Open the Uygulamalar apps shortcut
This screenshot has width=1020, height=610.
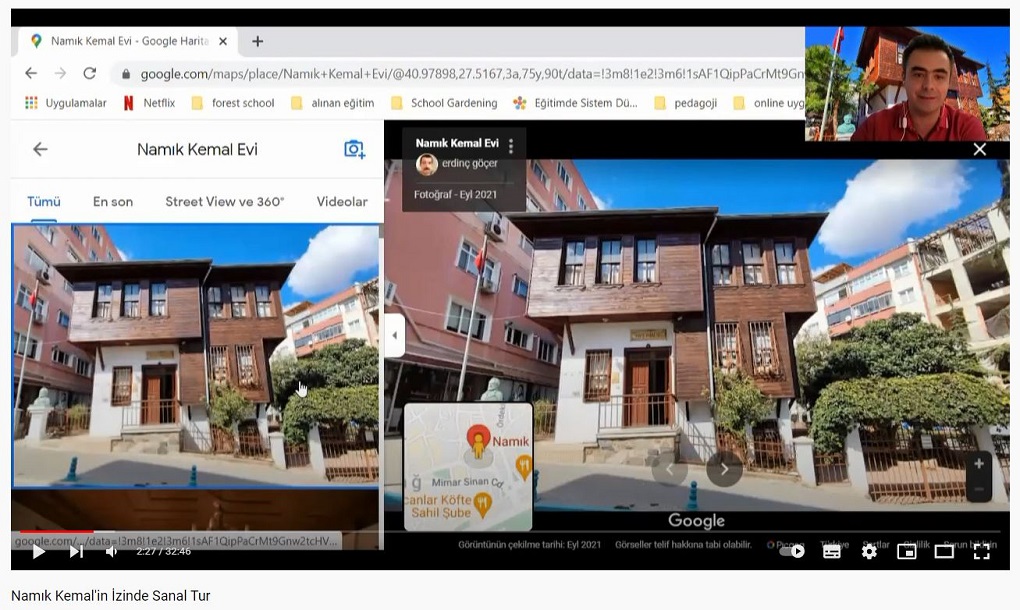pyautogui.click(x=66, y=103)
